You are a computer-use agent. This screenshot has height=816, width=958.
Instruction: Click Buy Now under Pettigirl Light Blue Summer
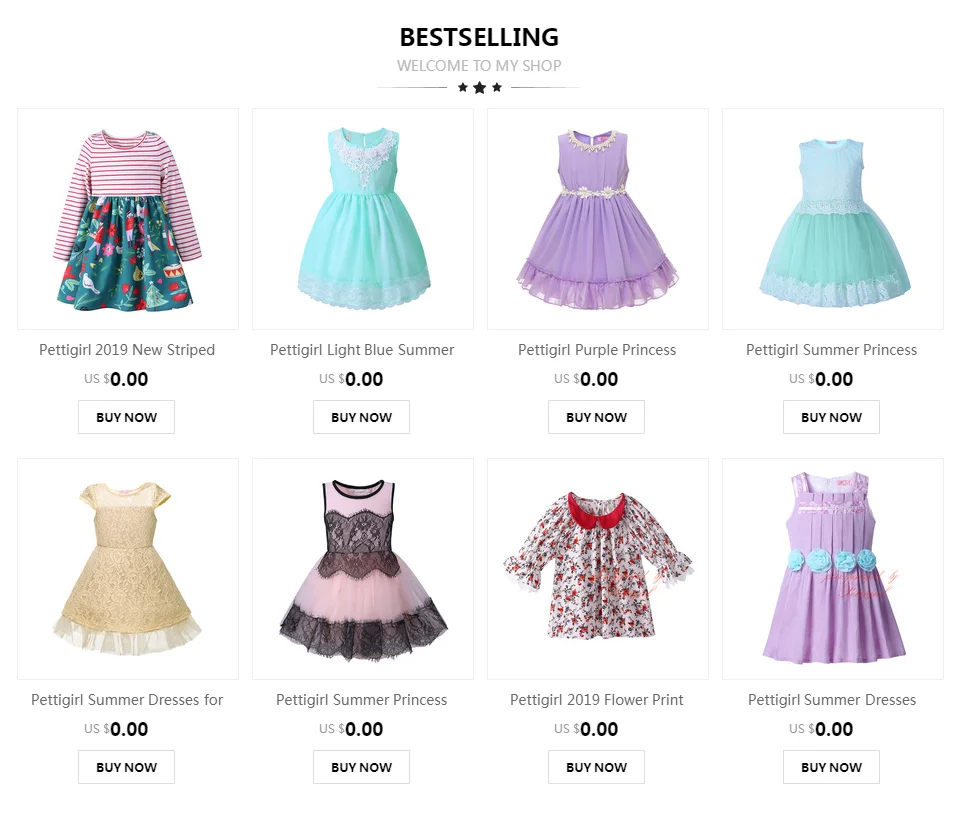362,417
